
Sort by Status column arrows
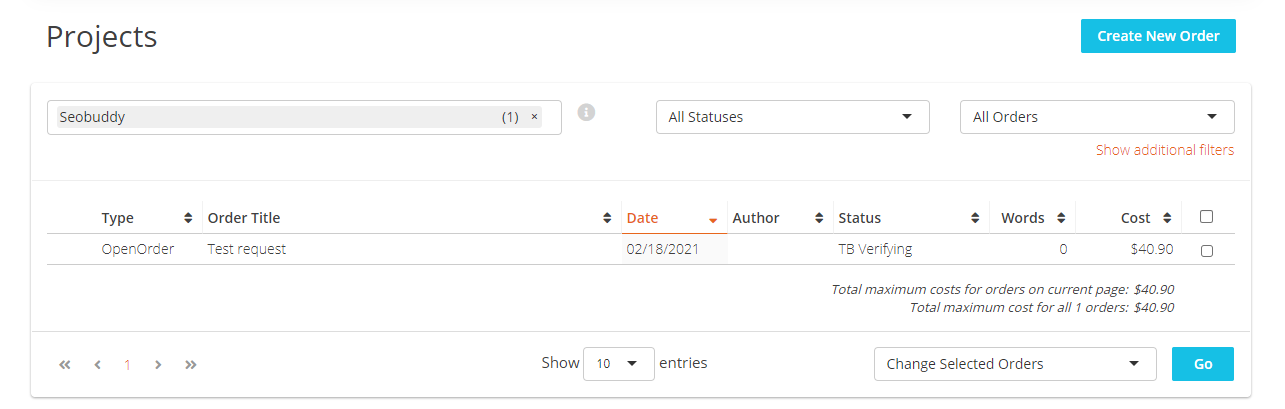tap(975, 218)
